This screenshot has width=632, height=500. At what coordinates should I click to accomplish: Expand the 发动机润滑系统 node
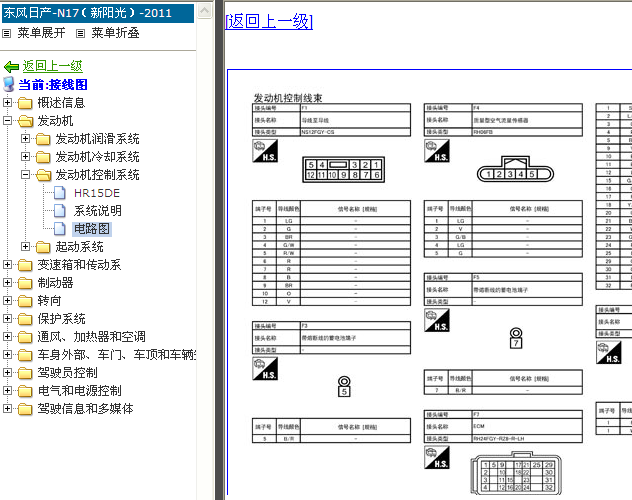pyautogui.click(x=25, y=138)
